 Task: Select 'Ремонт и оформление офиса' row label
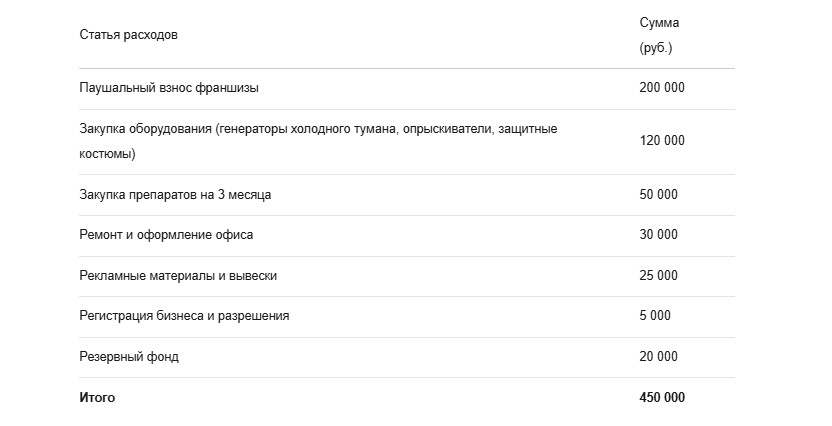tap(166, 235)
